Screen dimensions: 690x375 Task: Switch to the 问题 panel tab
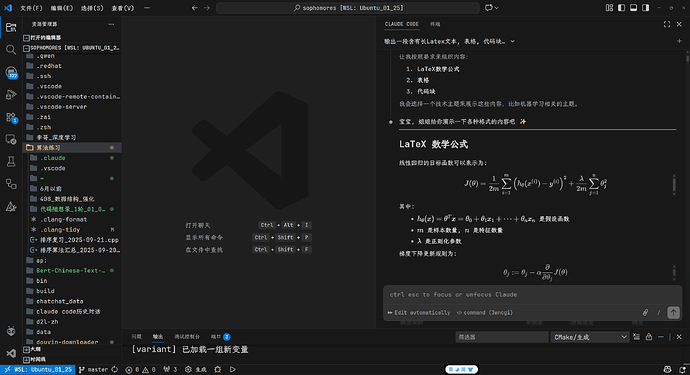coord(136,337)
